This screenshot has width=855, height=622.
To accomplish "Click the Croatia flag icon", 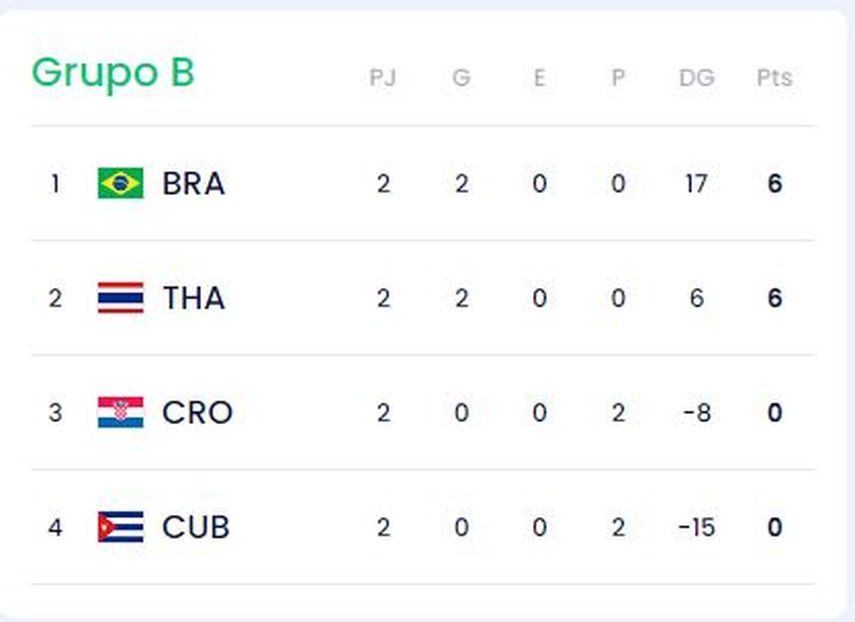I will click(120, 412).
